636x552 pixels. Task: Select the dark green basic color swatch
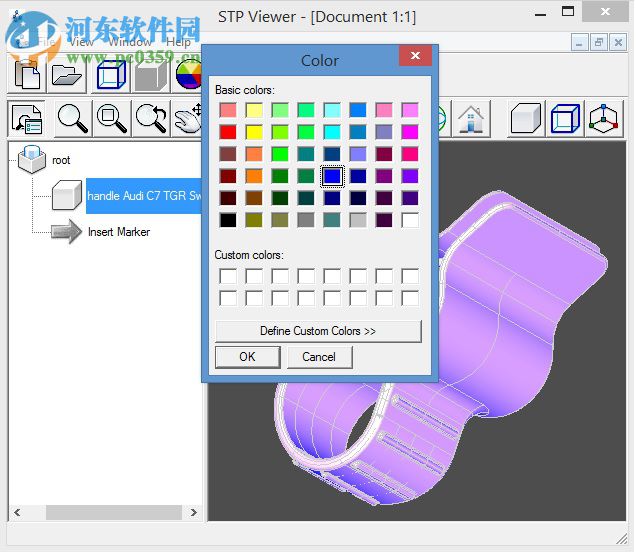[280, 198]
